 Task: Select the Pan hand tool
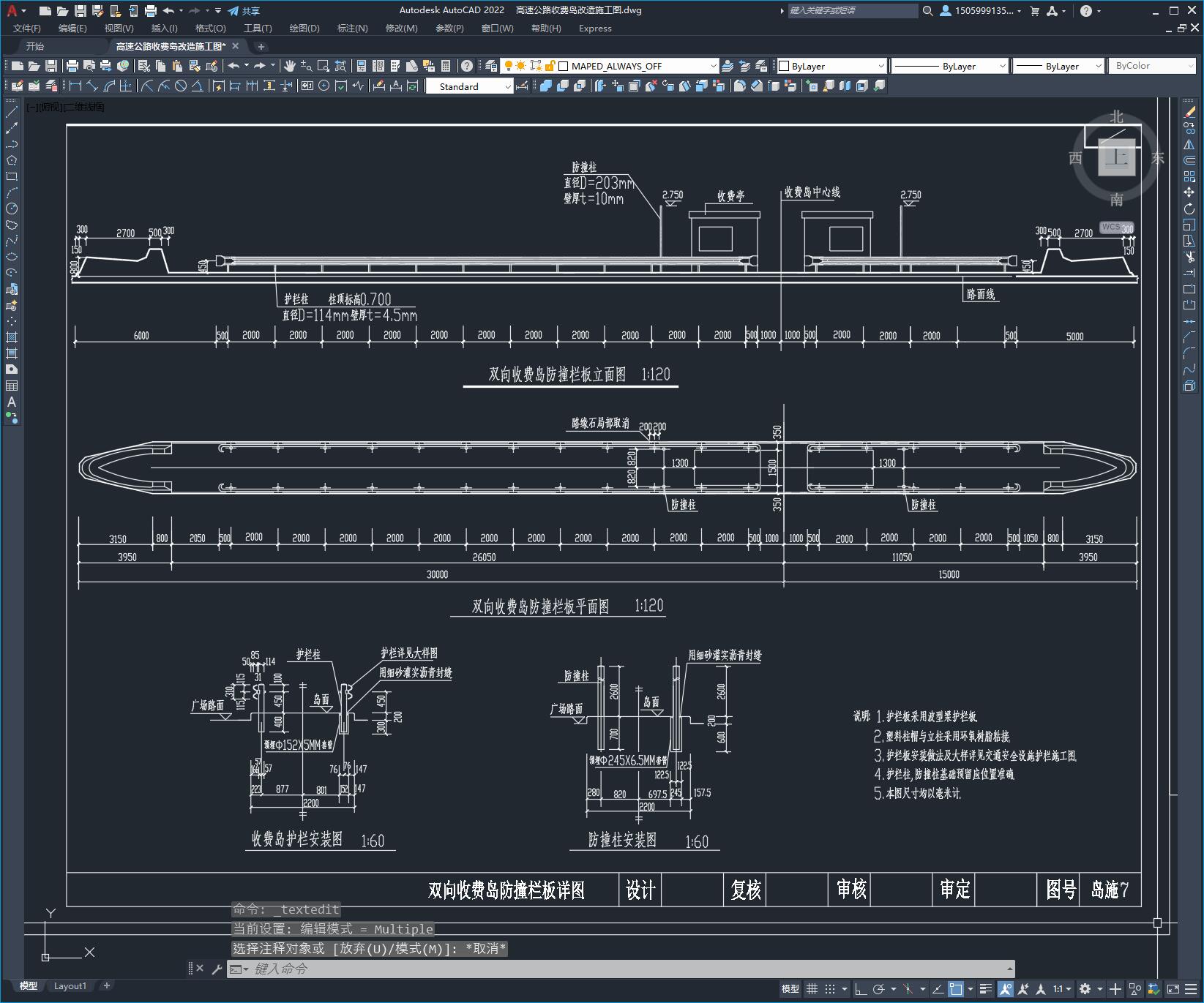pyautogui.click(x=290, y=66)
